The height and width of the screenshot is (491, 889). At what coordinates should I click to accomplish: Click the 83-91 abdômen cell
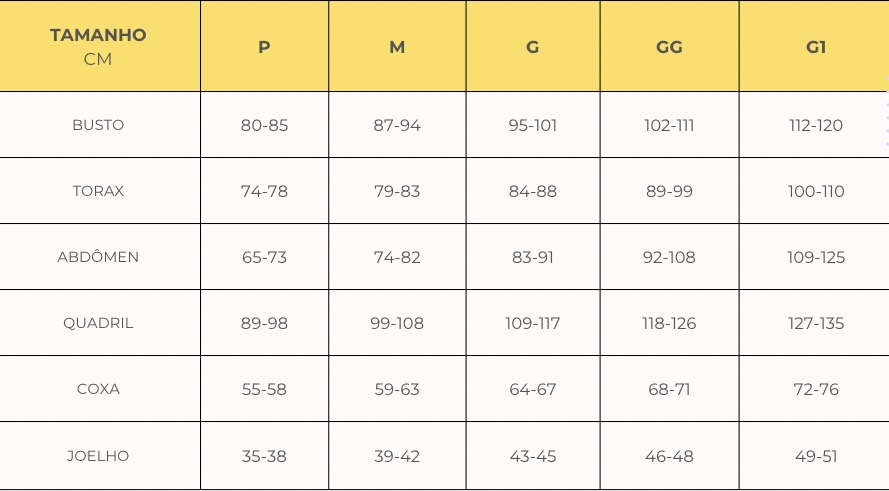pyautogui.click(x=532, y=257)
